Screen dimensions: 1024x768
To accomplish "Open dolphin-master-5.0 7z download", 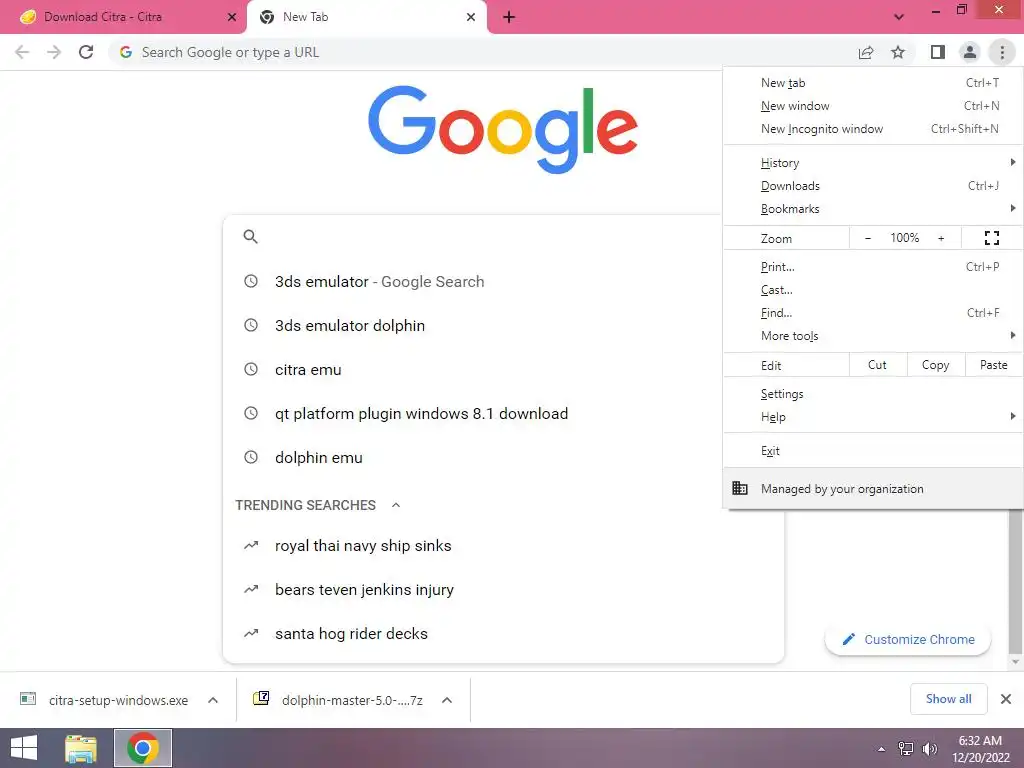I will pos(338,700).
